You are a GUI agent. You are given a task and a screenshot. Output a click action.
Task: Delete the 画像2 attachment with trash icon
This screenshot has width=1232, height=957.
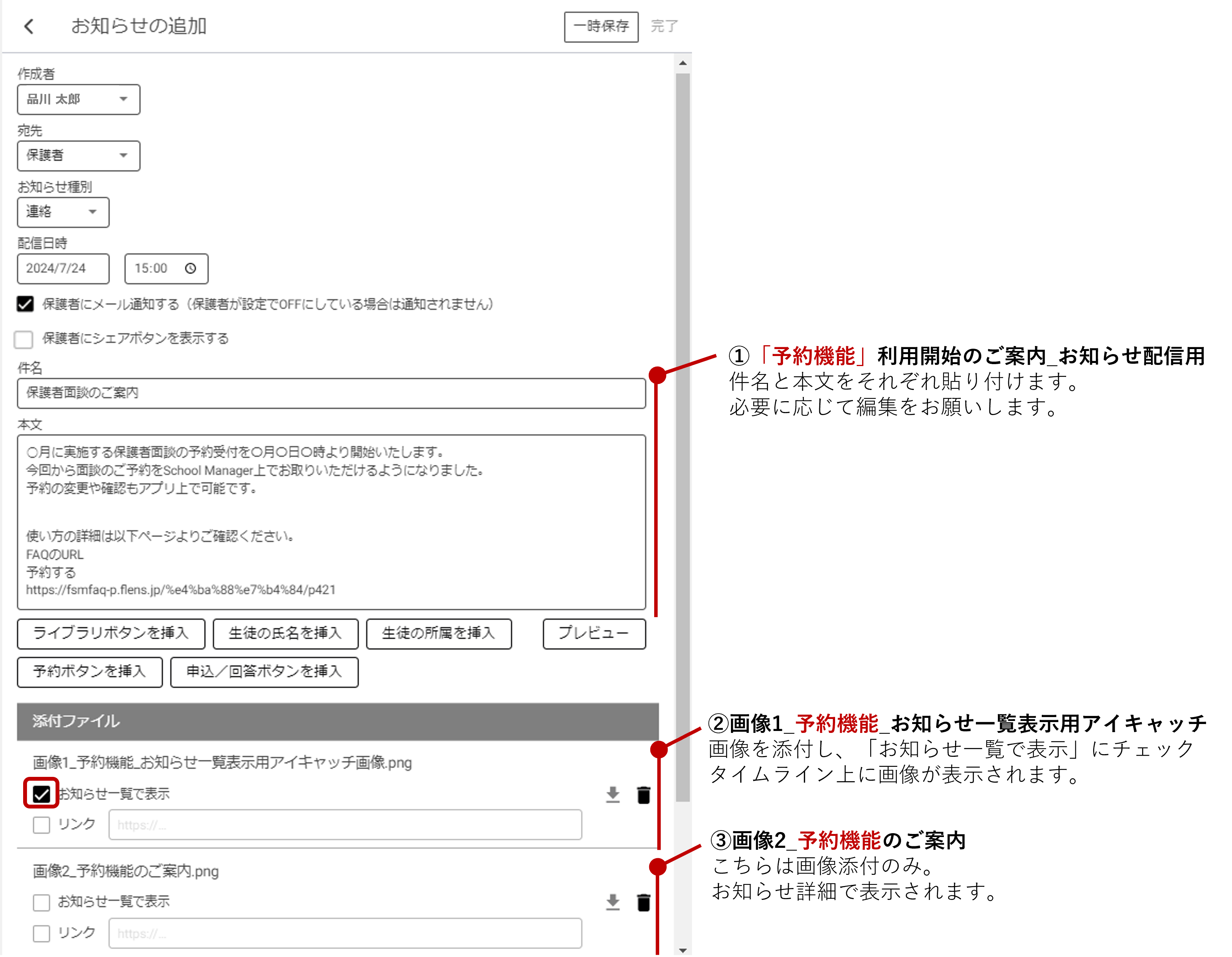click(x=644, y=902)
